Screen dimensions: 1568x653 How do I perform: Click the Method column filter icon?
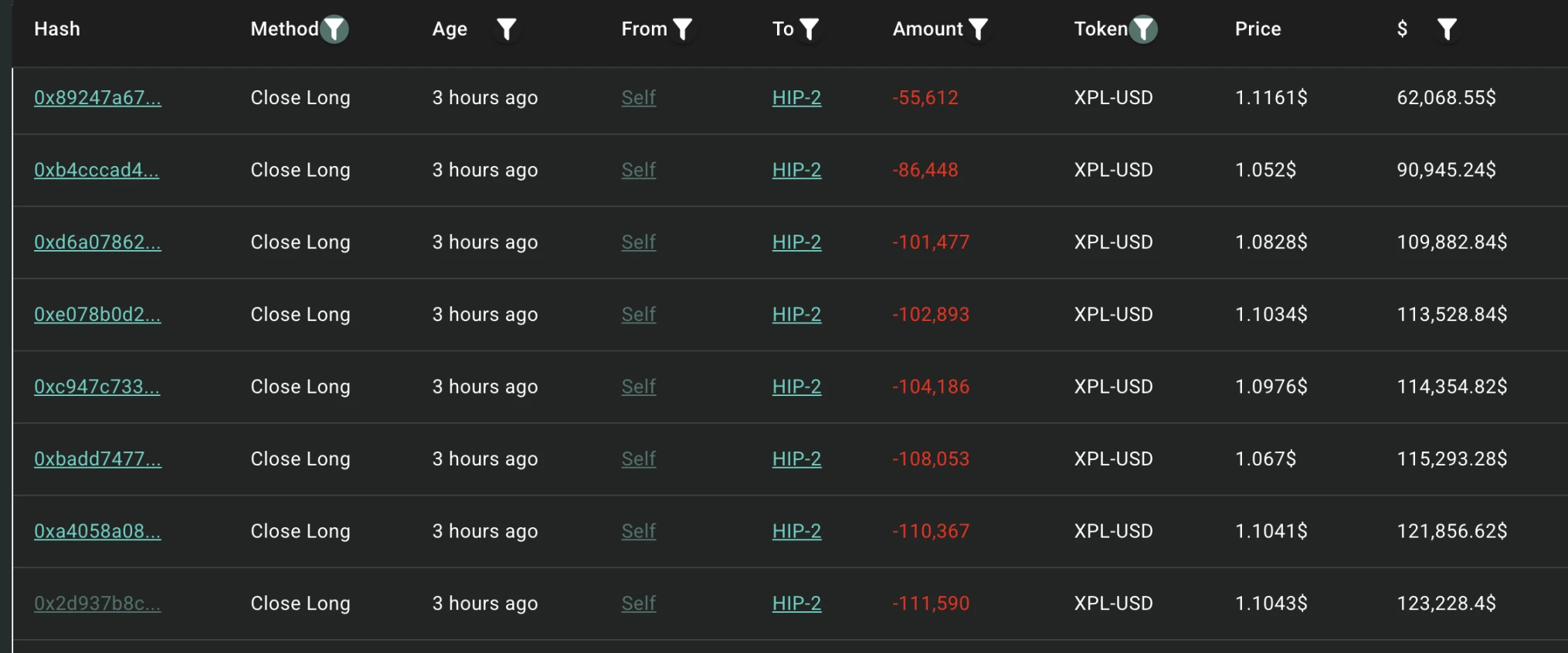pyautogui.click(x=334, y=29)
